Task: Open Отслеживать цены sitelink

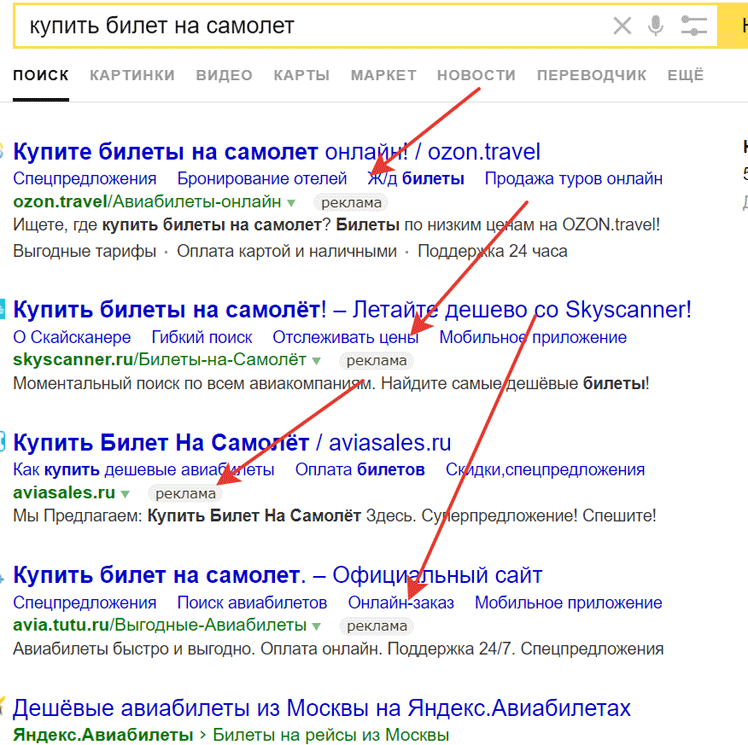Action: pyautogui.click(x=345, y=337)
